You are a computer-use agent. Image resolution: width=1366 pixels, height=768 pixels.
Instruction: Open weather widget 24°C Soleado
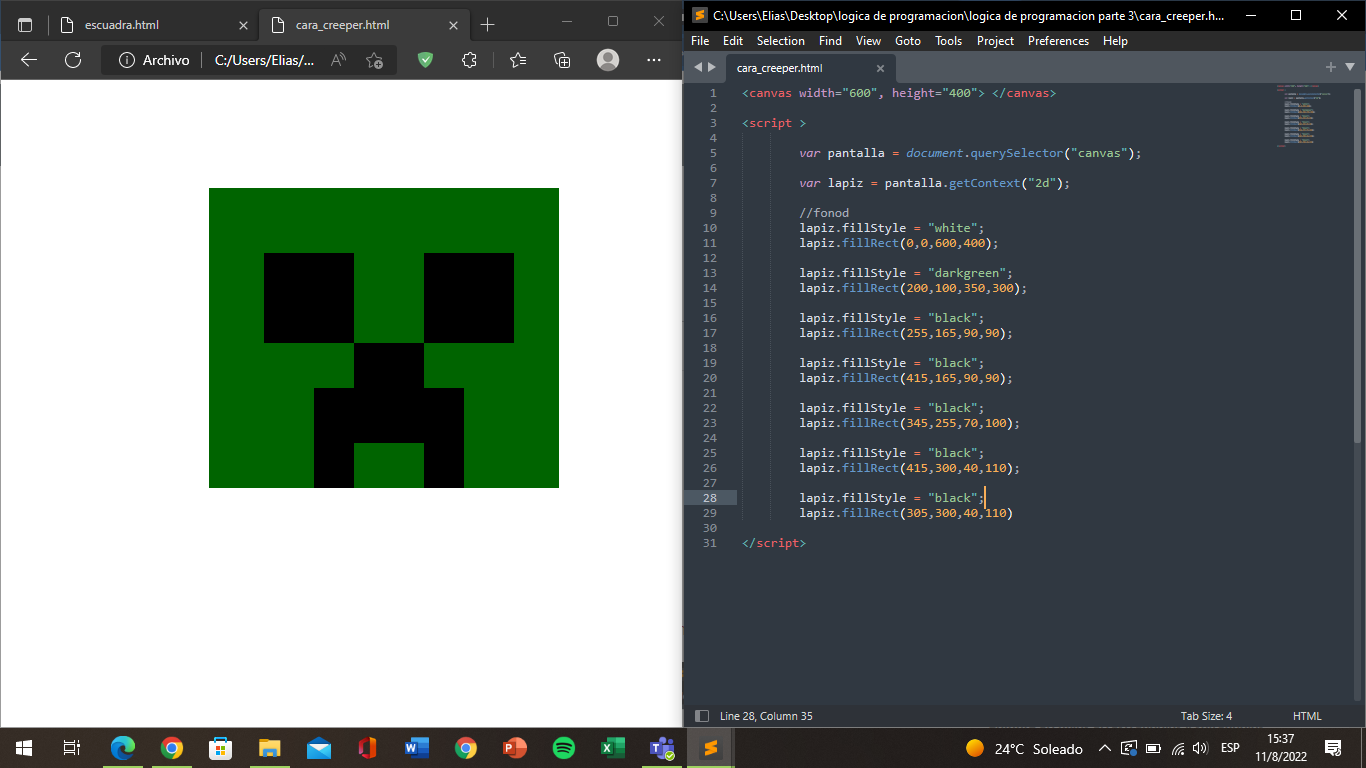pos(1025,748)
